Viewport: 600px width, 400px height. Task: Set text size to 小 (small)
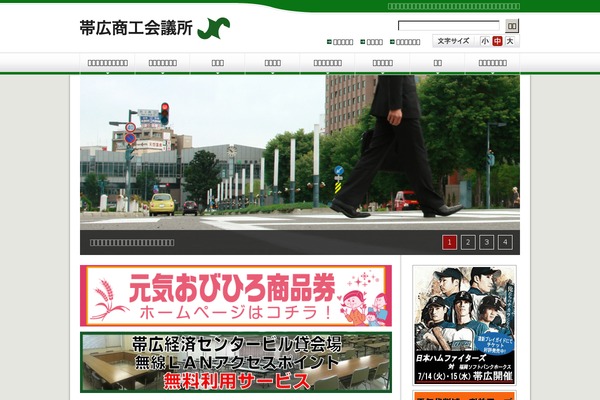tap(485, 41)
